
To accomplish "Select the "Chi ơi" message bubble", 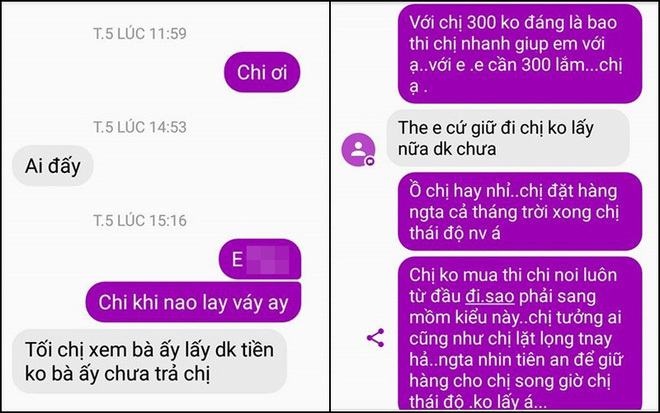I will (x=262, y=72).
